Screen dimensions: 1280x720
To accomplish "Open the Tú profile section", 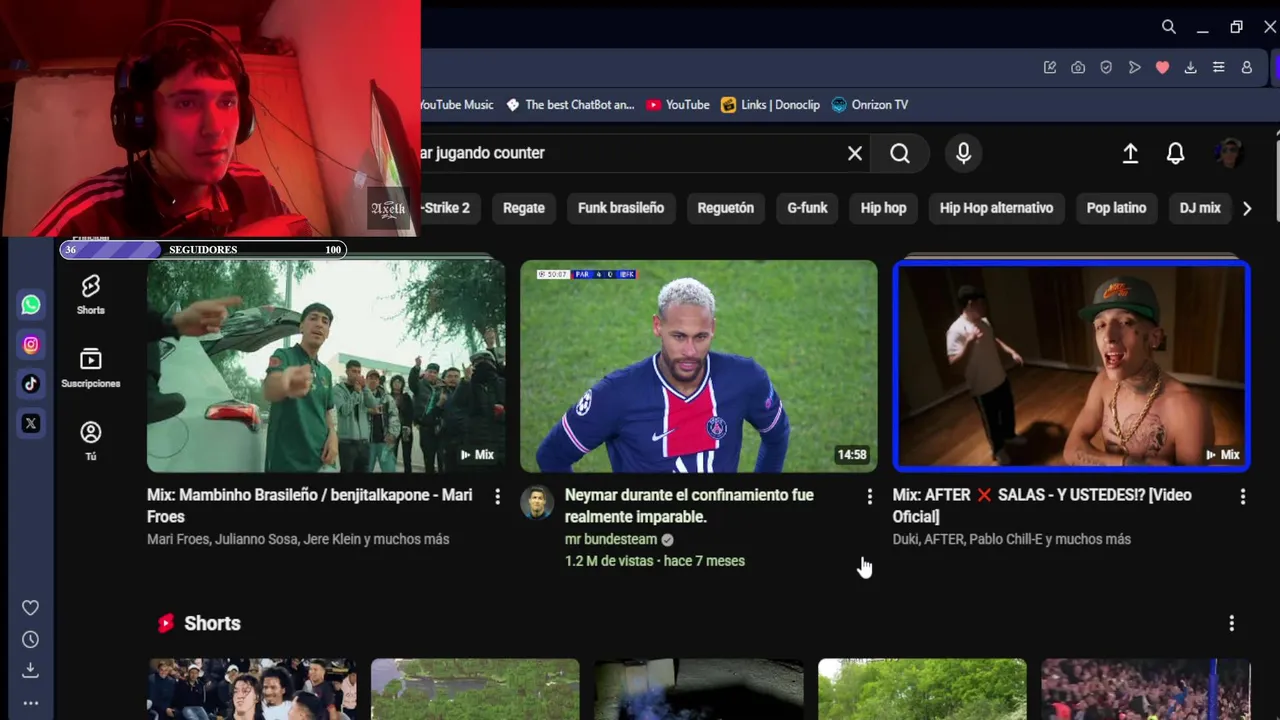I will coord(91,440).
